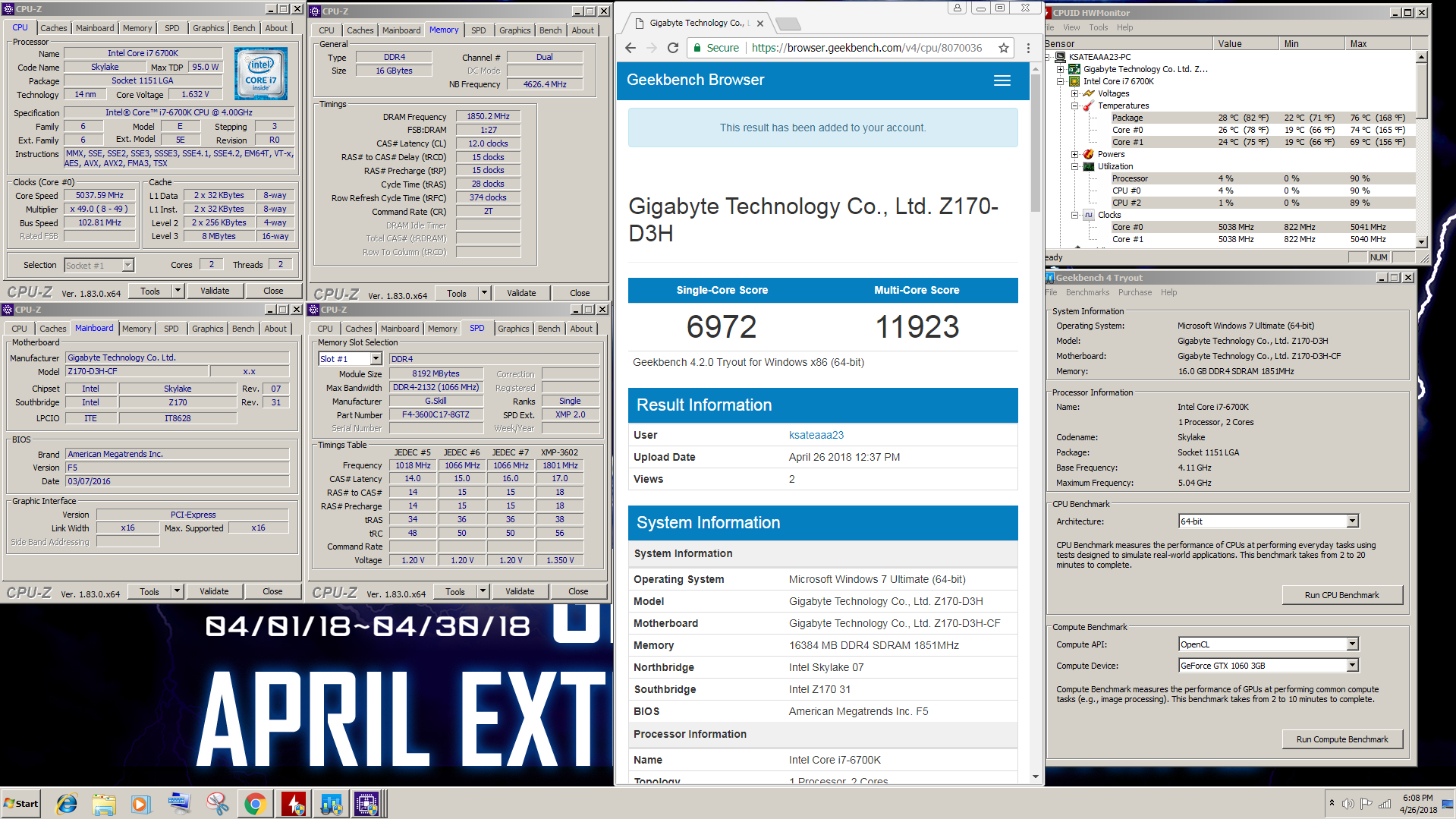Open the Action Center flag icon
The image size is (1456, 819).
pyautogui.click(x=1366, y=804)
